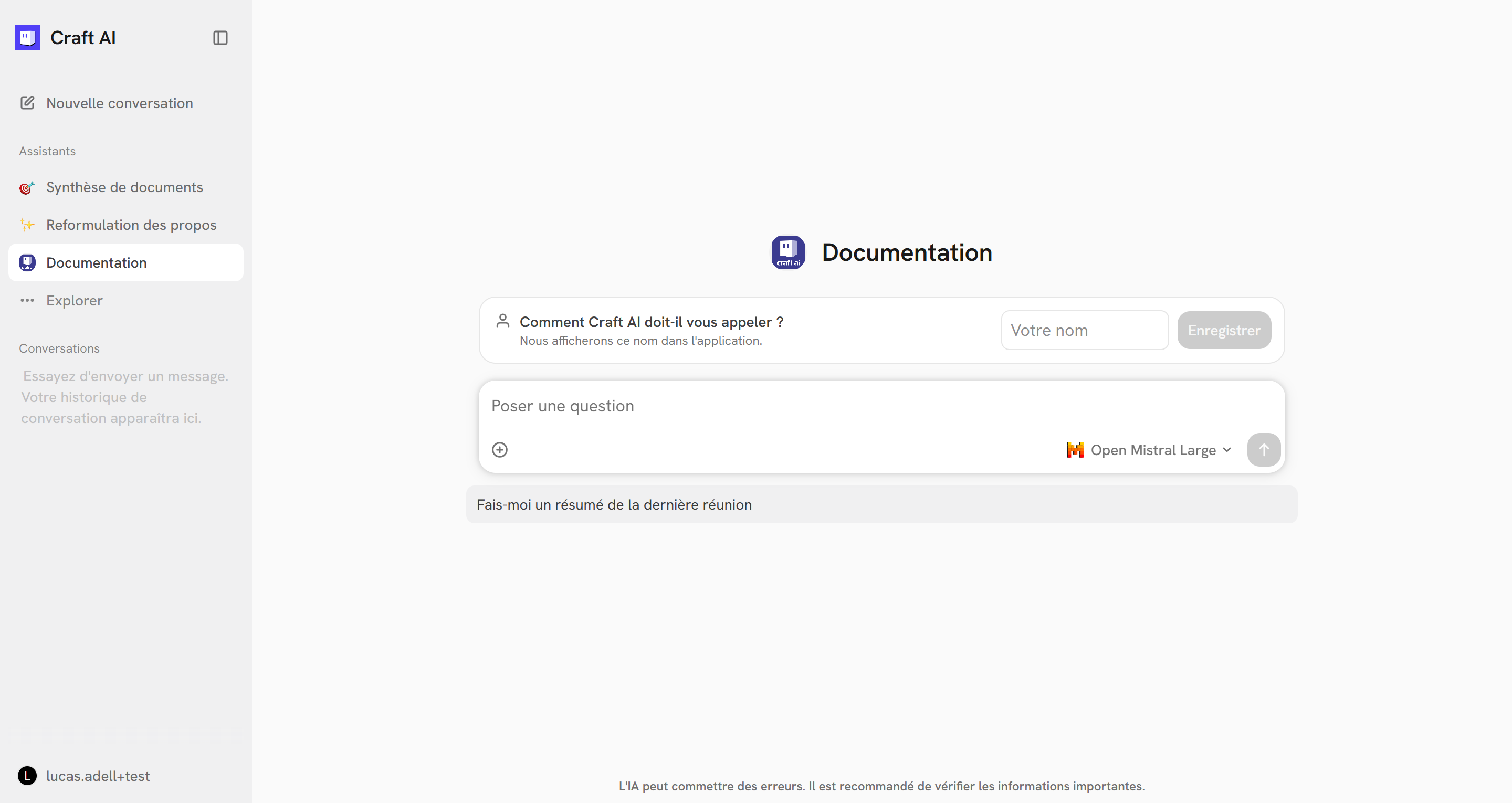Open Synthèse de documents assistant
The height and width of the screenshot is (803, 1512).
coord(124,187)
